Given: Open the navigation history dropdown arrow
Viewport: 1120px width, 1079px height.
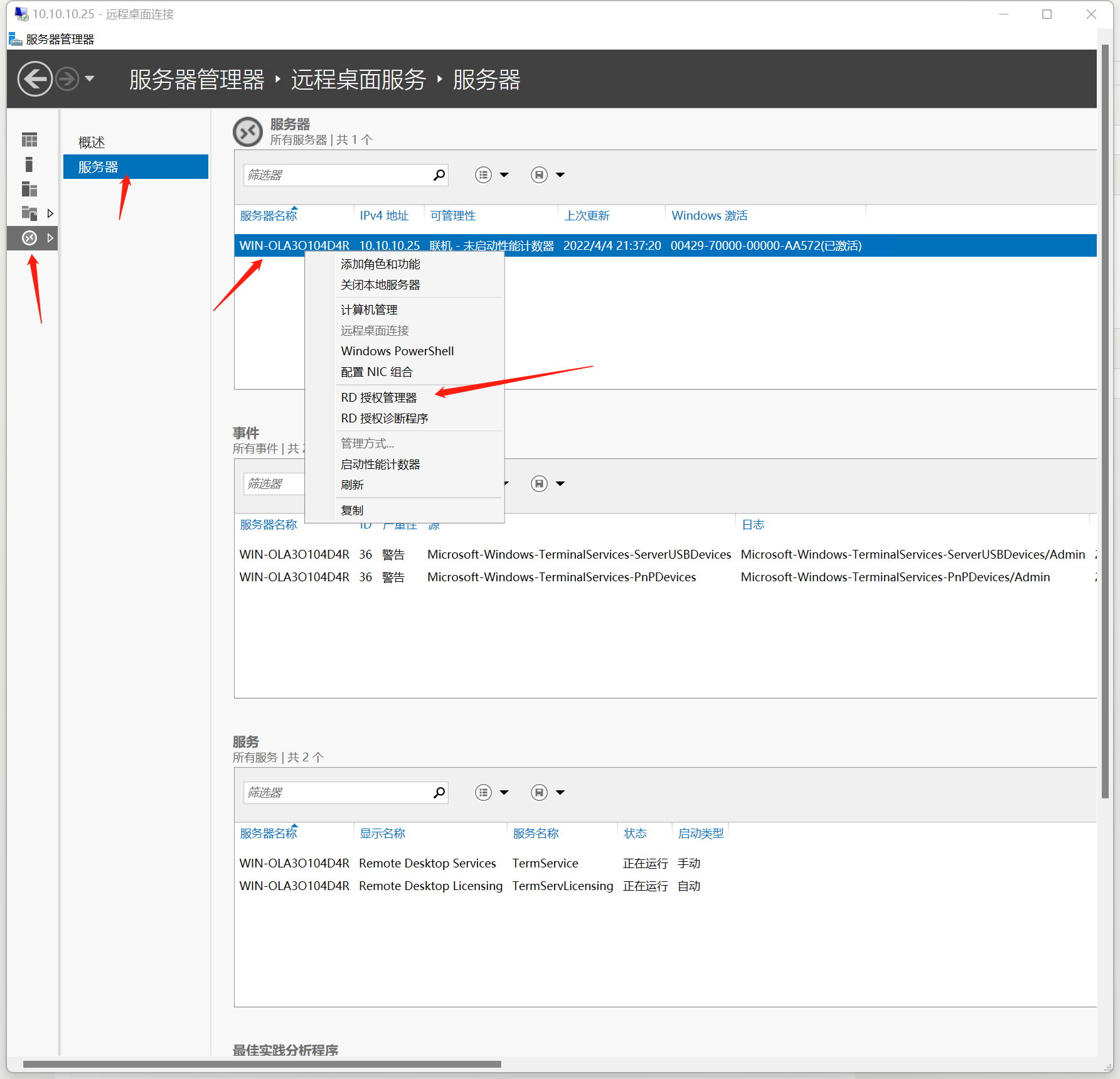Looking at the screenshot, I should point(89,79).
